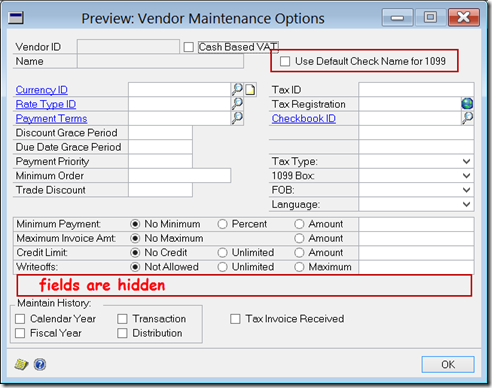This screenshot has height=388, width=492.
Task: Maximize the Vendor Maintenance Options window
Action: click(x=430, y=17)
